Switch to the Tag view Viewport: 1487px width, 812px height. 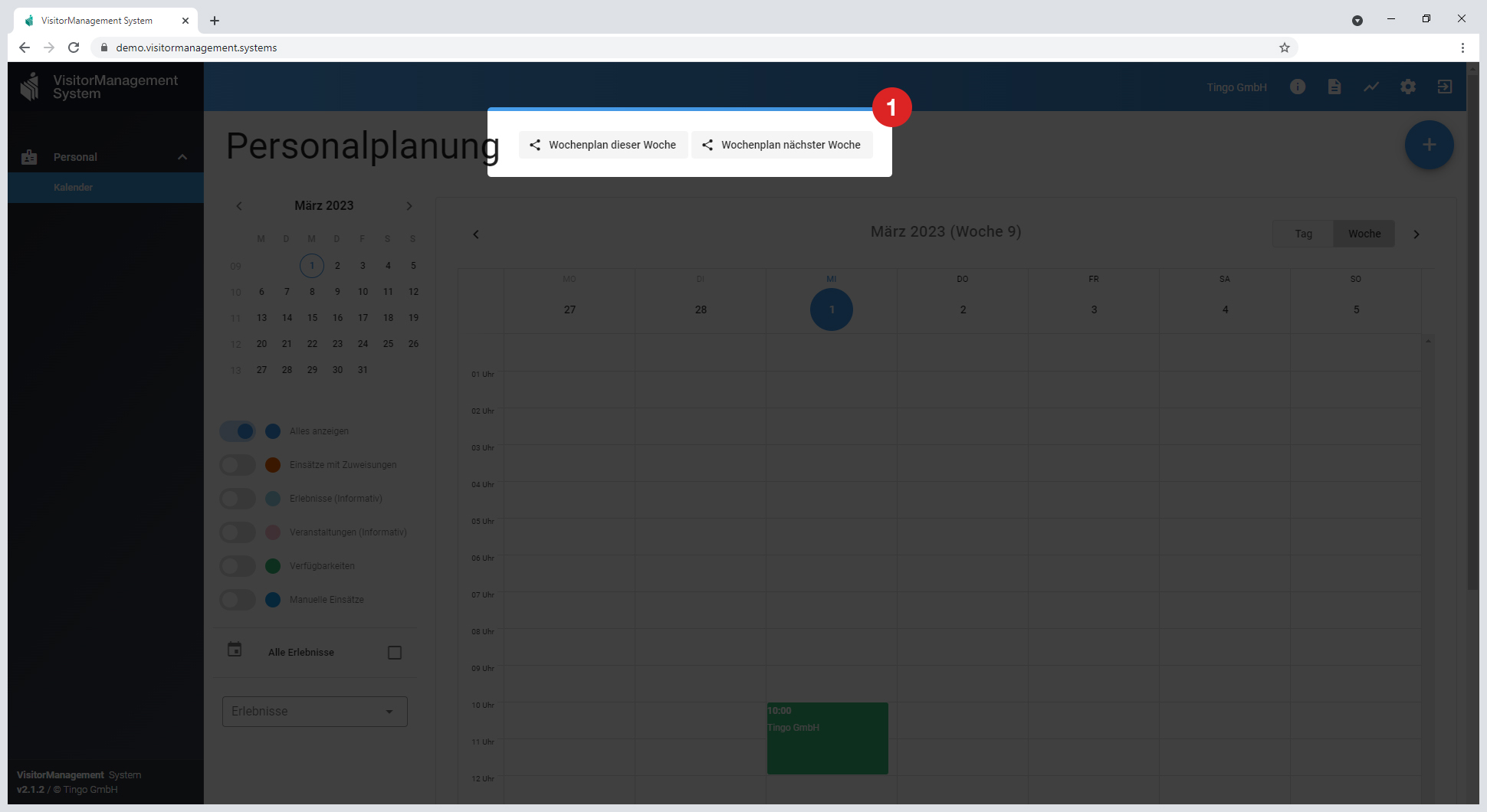click(x=1303, y=234)
